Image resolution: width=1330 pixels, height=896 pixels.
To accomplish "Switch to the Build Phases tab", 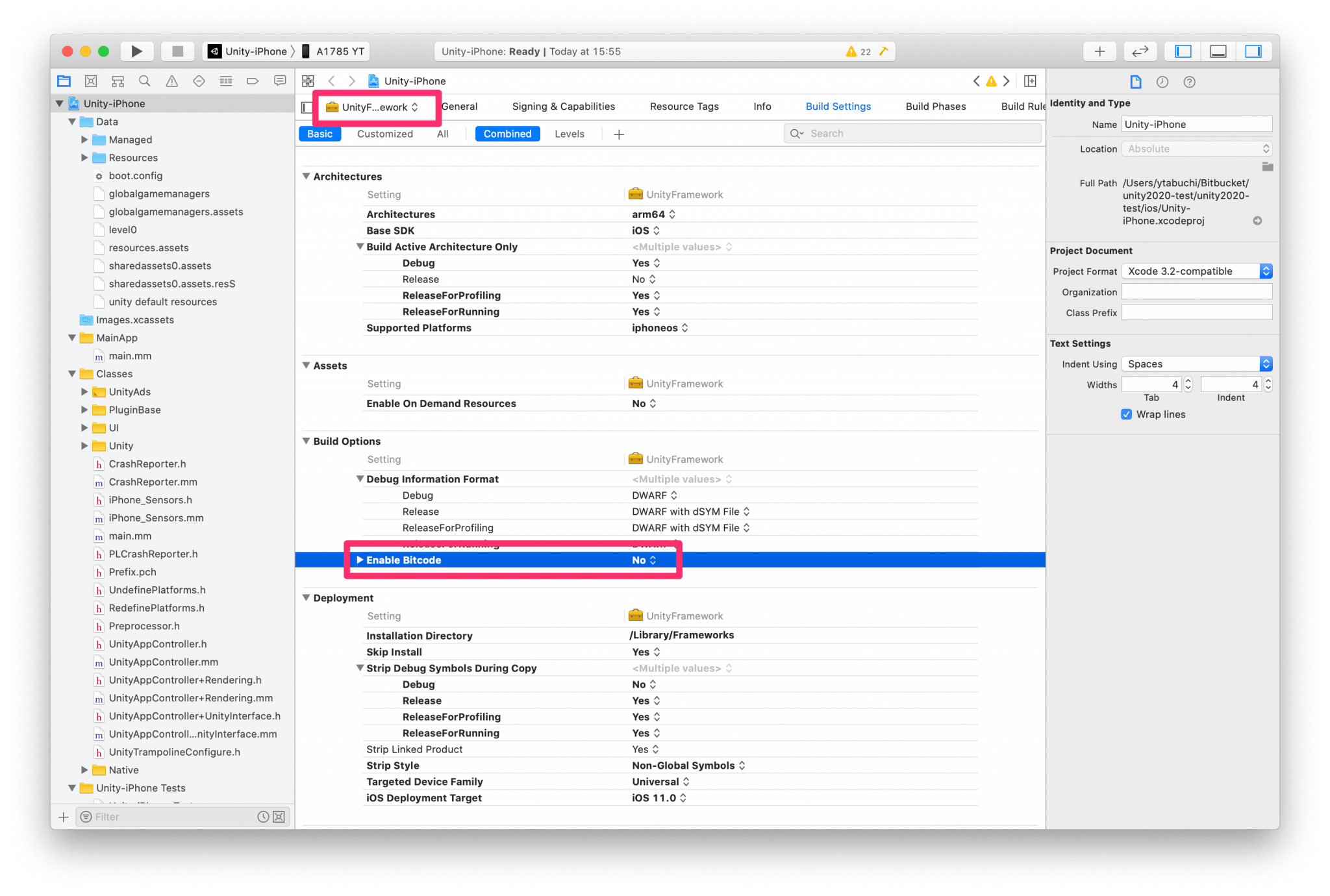I will tap(935, 106).
